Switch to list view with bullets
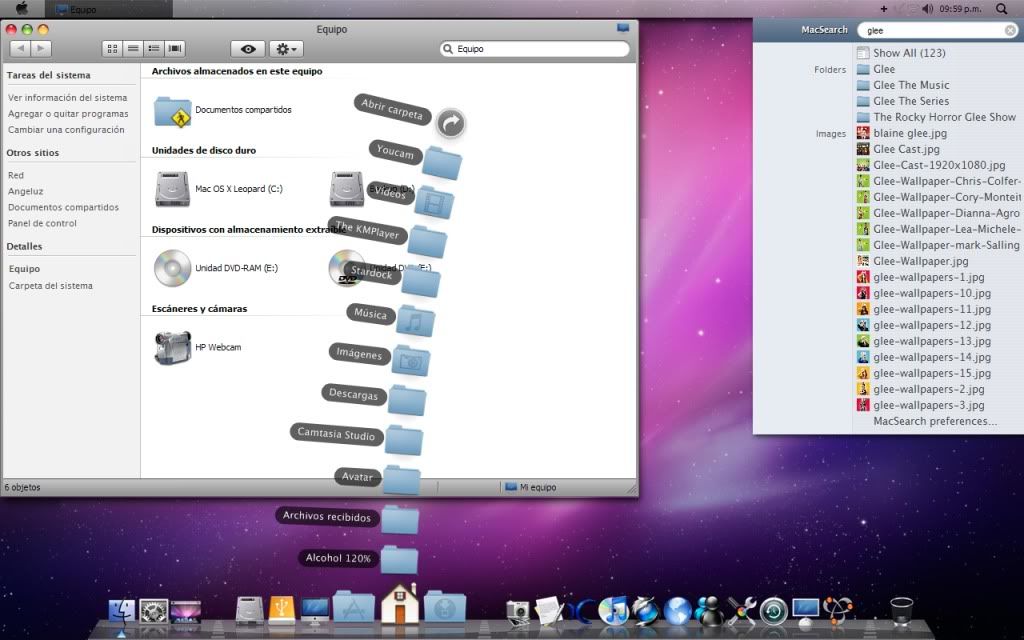Image resolution: width=1024 pixels, height=640 pixels. pyautogui.click(x=154, y=48)
